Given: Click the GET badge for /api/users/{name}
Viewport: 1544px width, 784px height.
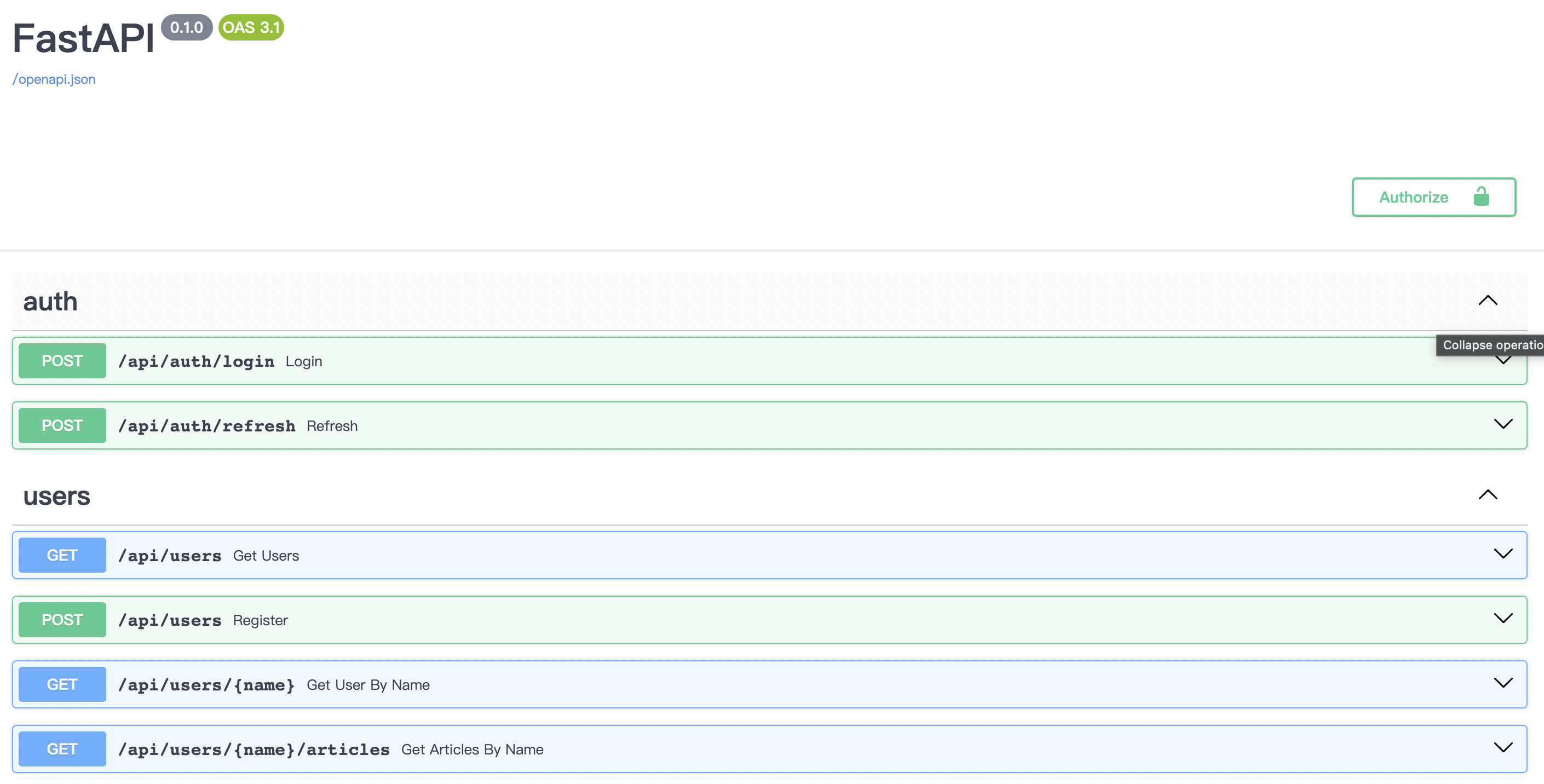Looking at the screenshot, I should pos(62,684).
